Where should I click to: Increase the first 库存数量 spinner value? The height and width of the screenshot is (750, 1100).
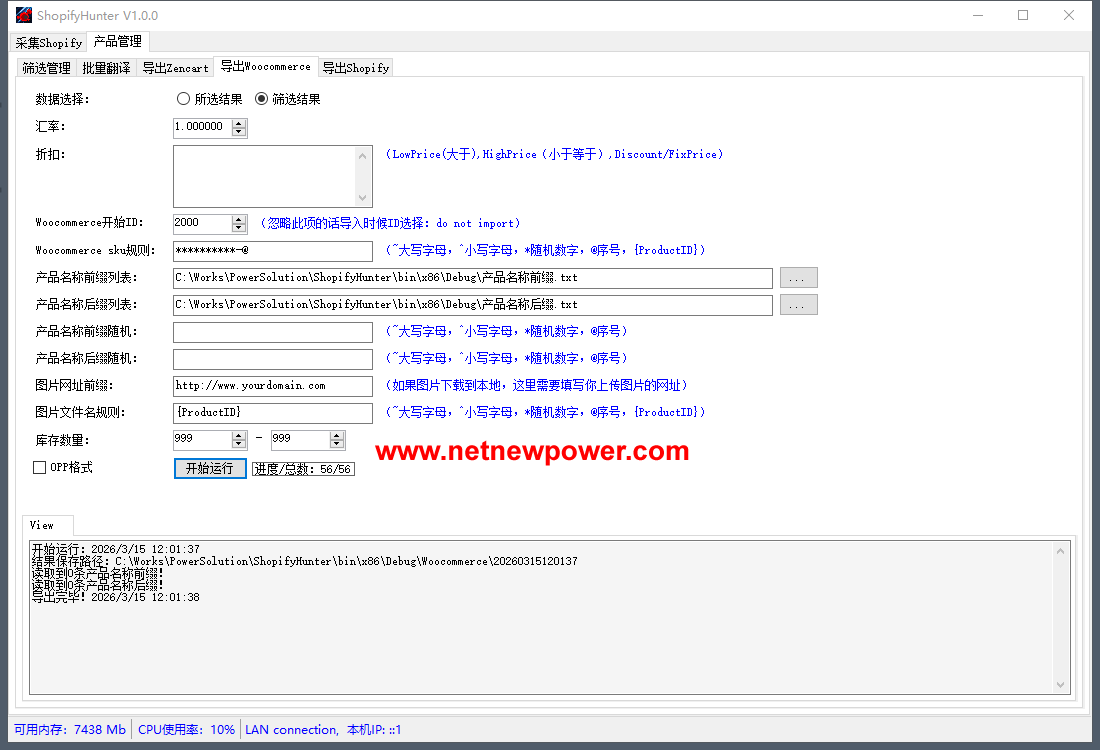click(x=239, y=435)
